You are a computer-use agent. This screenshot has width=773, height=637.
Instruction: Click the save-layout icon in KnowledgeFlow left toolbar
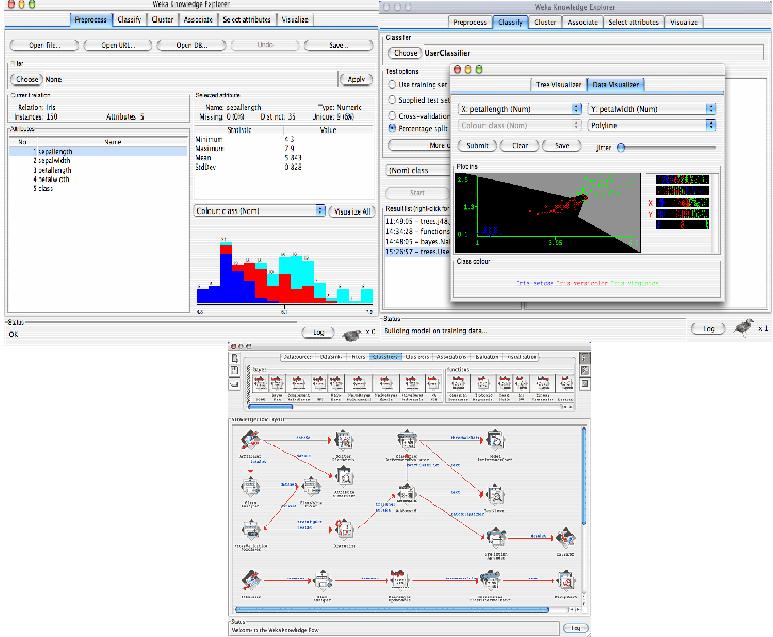[235, 370]
